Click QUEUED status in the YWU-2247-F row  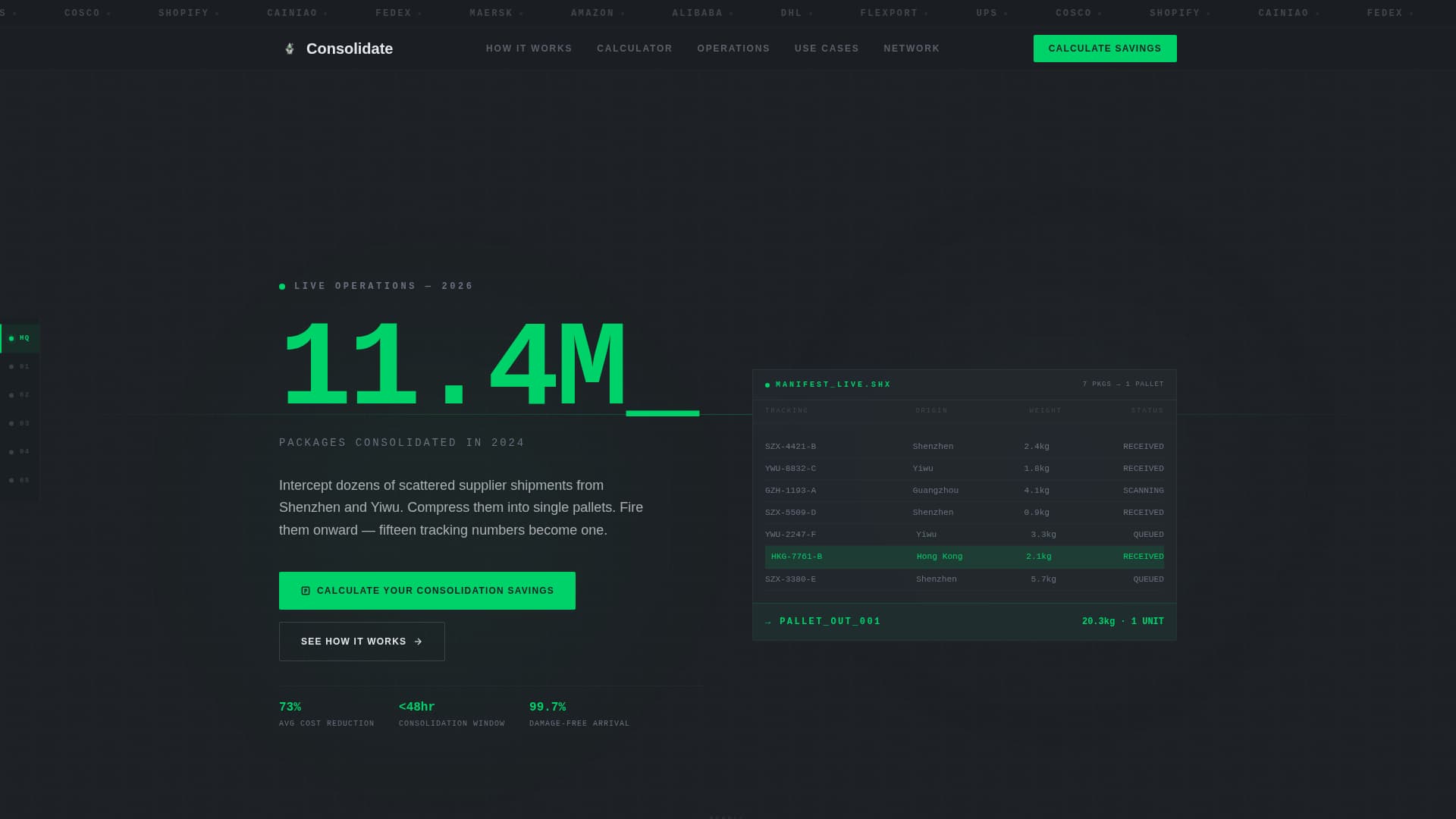(x=1149, y=535)
